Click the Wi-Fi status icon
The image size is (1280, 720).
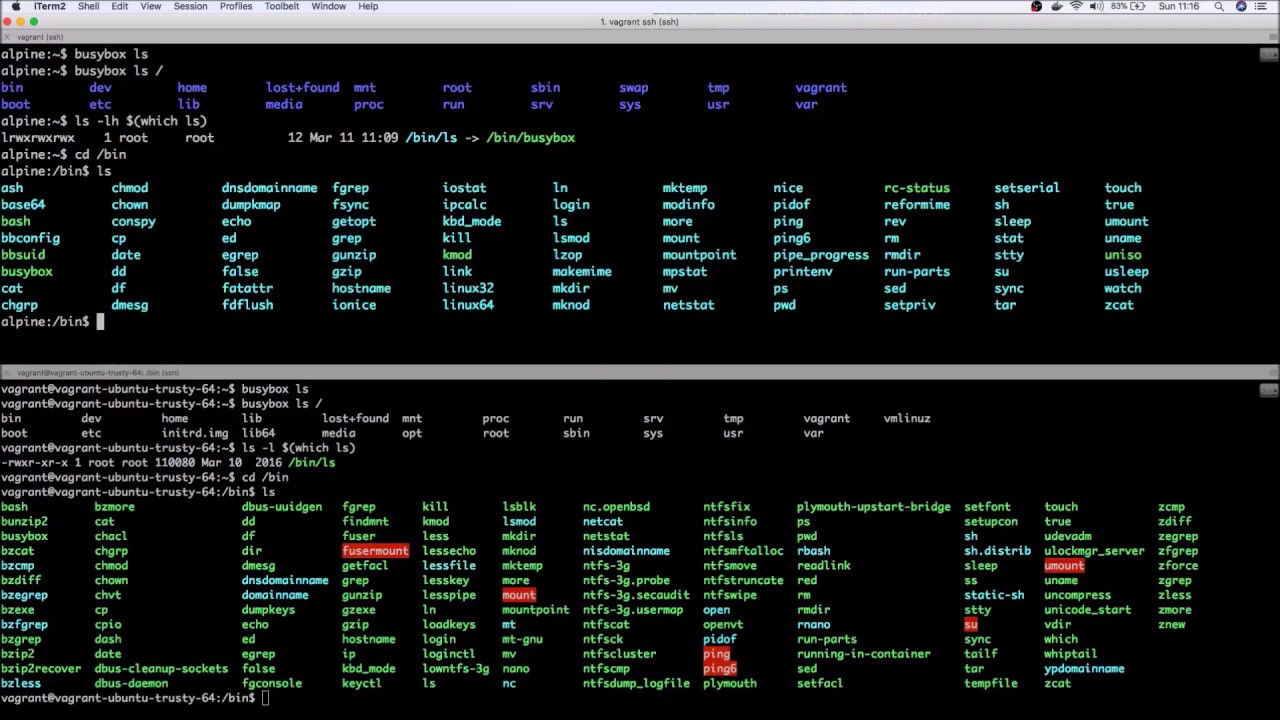tap(1076, 6)
